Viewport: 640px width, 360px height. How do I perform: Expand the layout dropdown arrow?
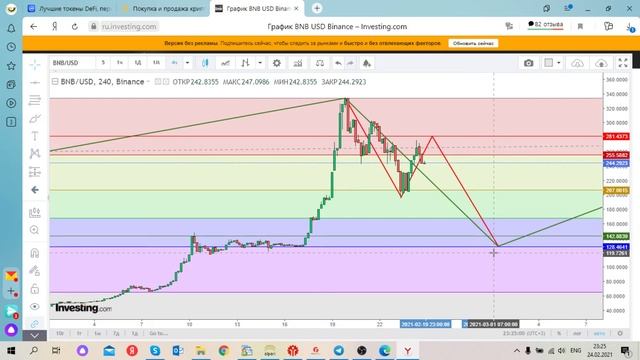[559, 63]
